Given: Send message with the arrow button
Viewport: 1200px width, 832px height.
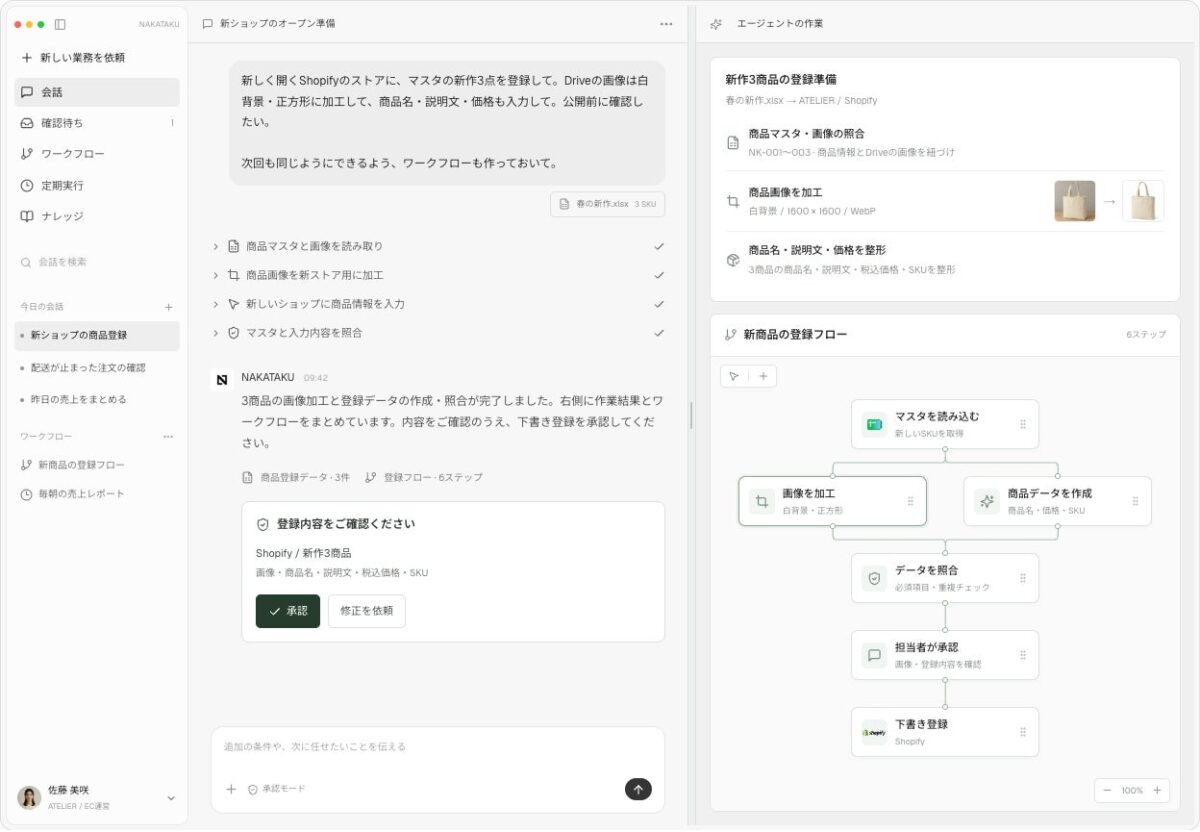Looking at the screenshot, I should 638,789.
